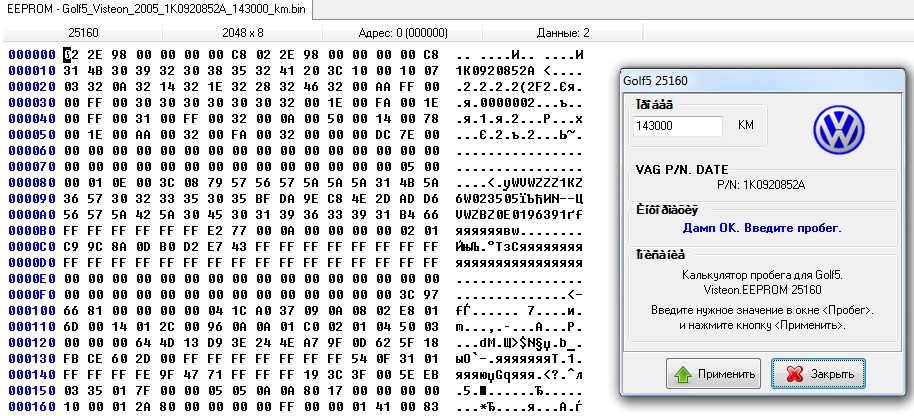Click offset label 000160
914x416 pixels.
pos(32,407)
